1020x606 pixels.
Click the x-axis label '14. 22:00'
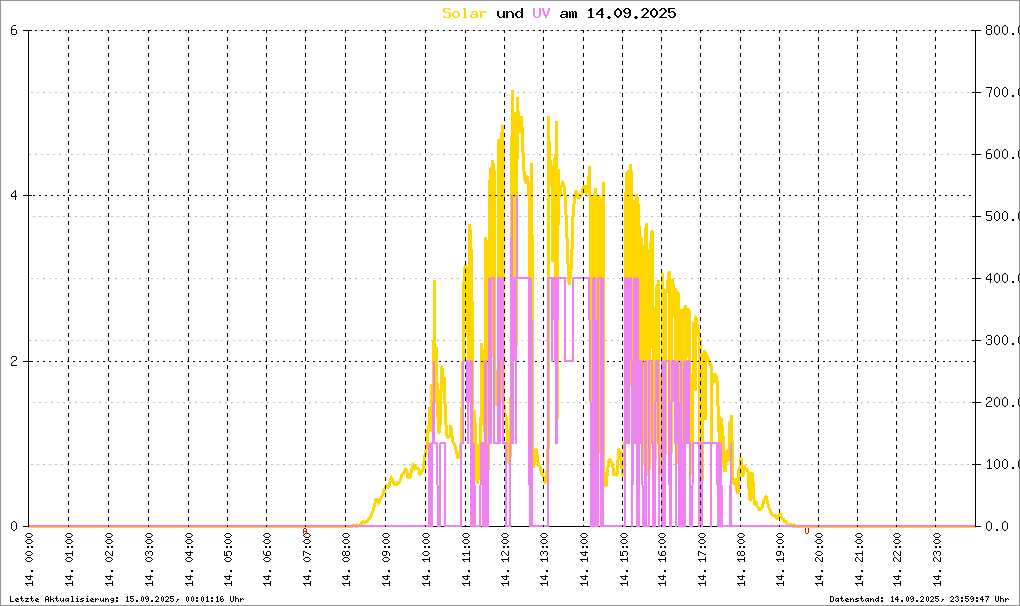pos(897,560)
